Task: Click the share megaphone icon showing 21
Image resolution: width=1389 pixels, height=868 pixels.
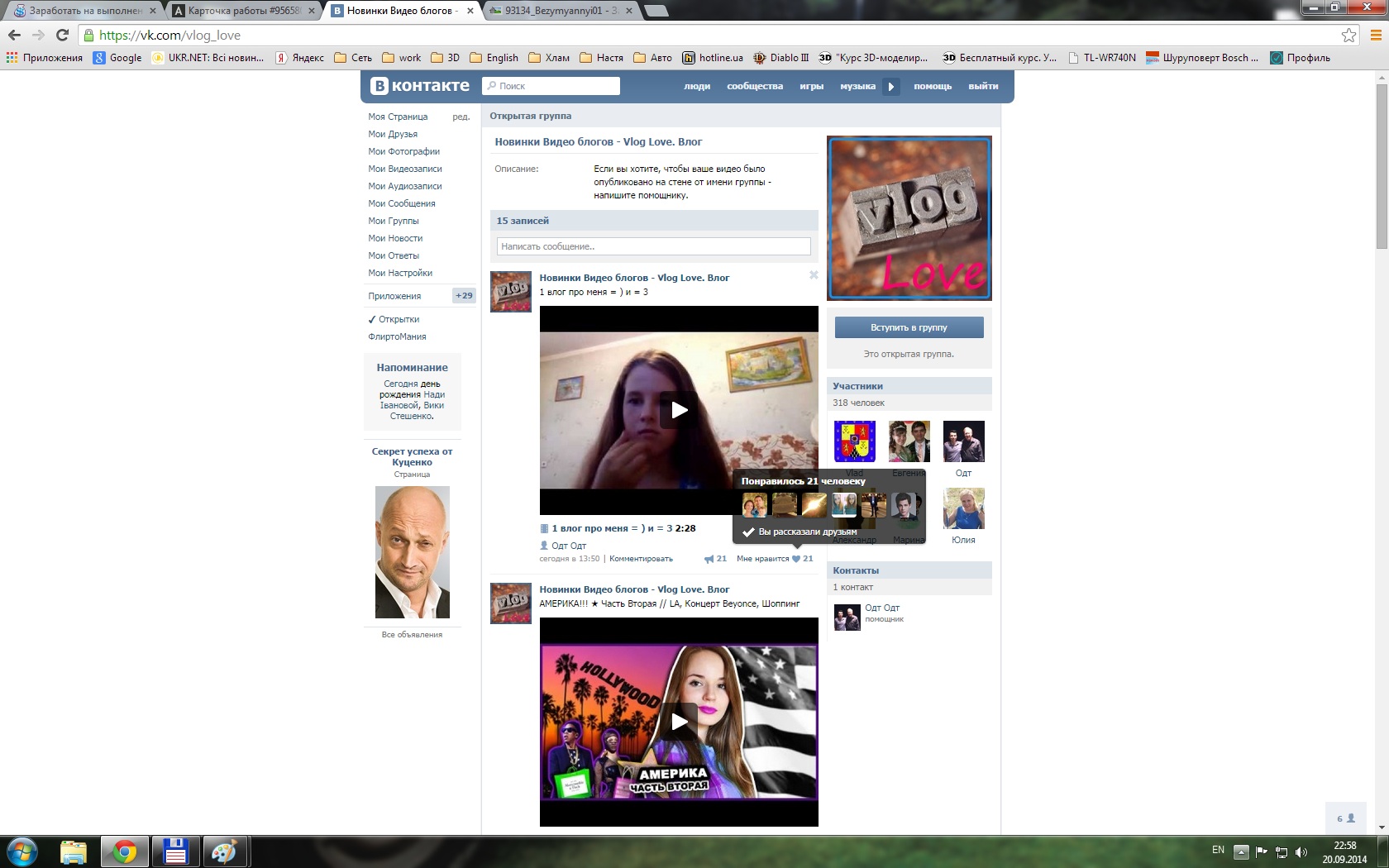Action: pyautogui.click(x=715, y=559)
